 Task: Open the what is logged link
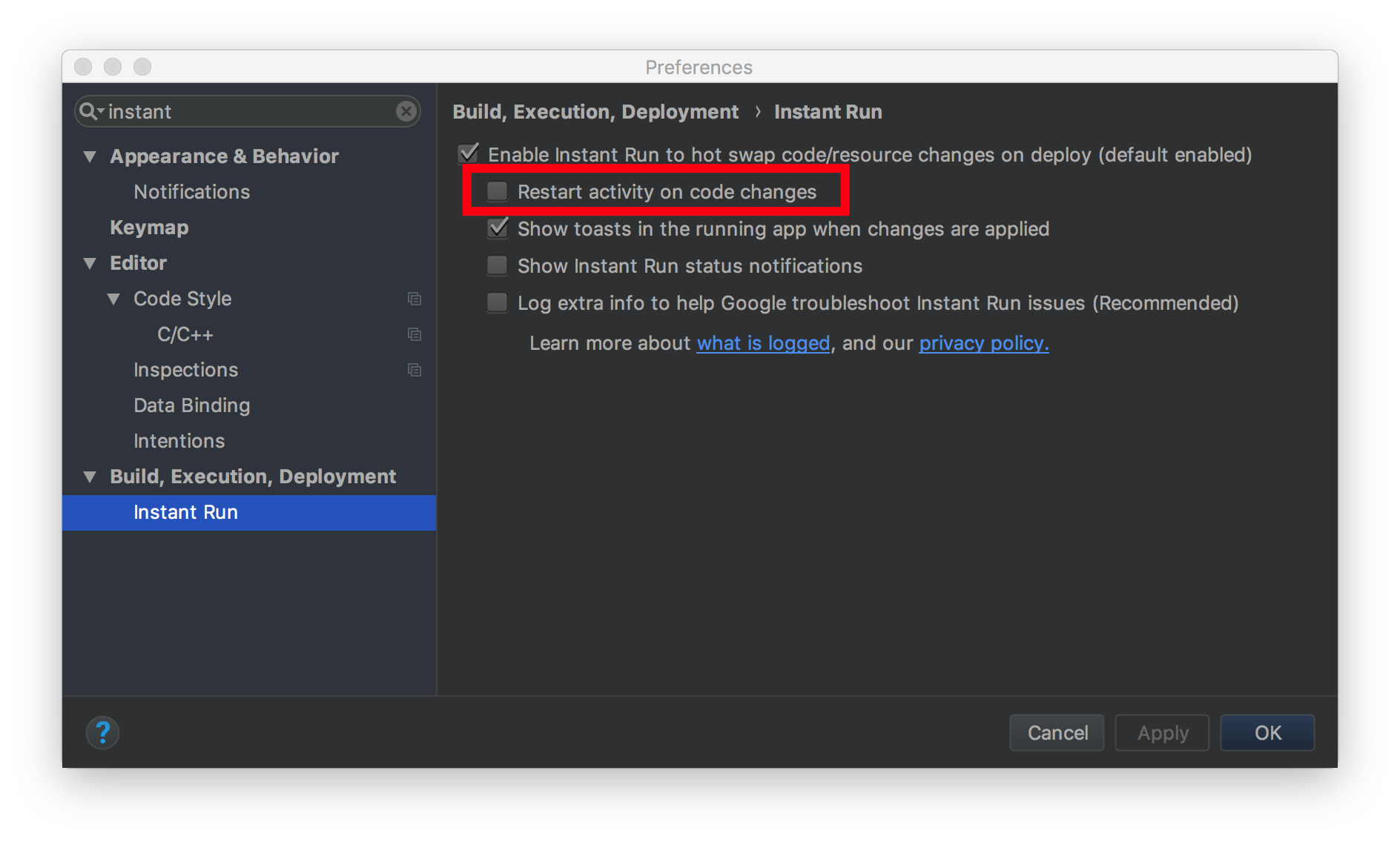point(763,343)
